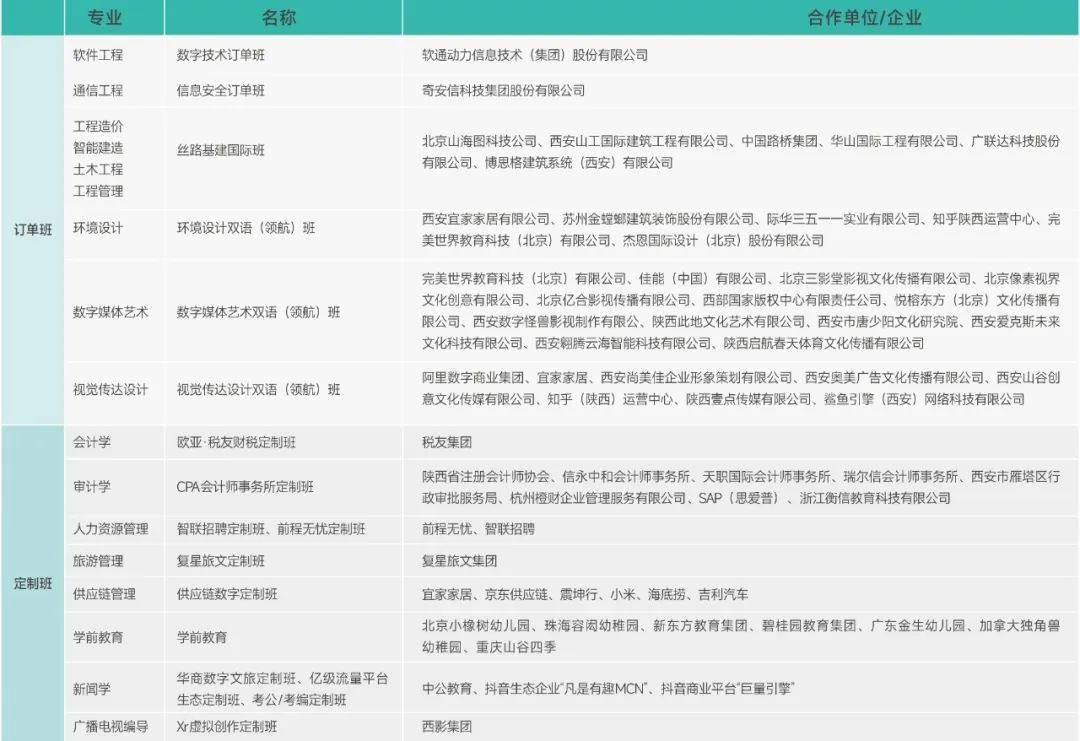Image resolution: width=1080 pixels, height=741 pixels.
Task: Click the 会计学 major cell
Action: pos(92,441)
